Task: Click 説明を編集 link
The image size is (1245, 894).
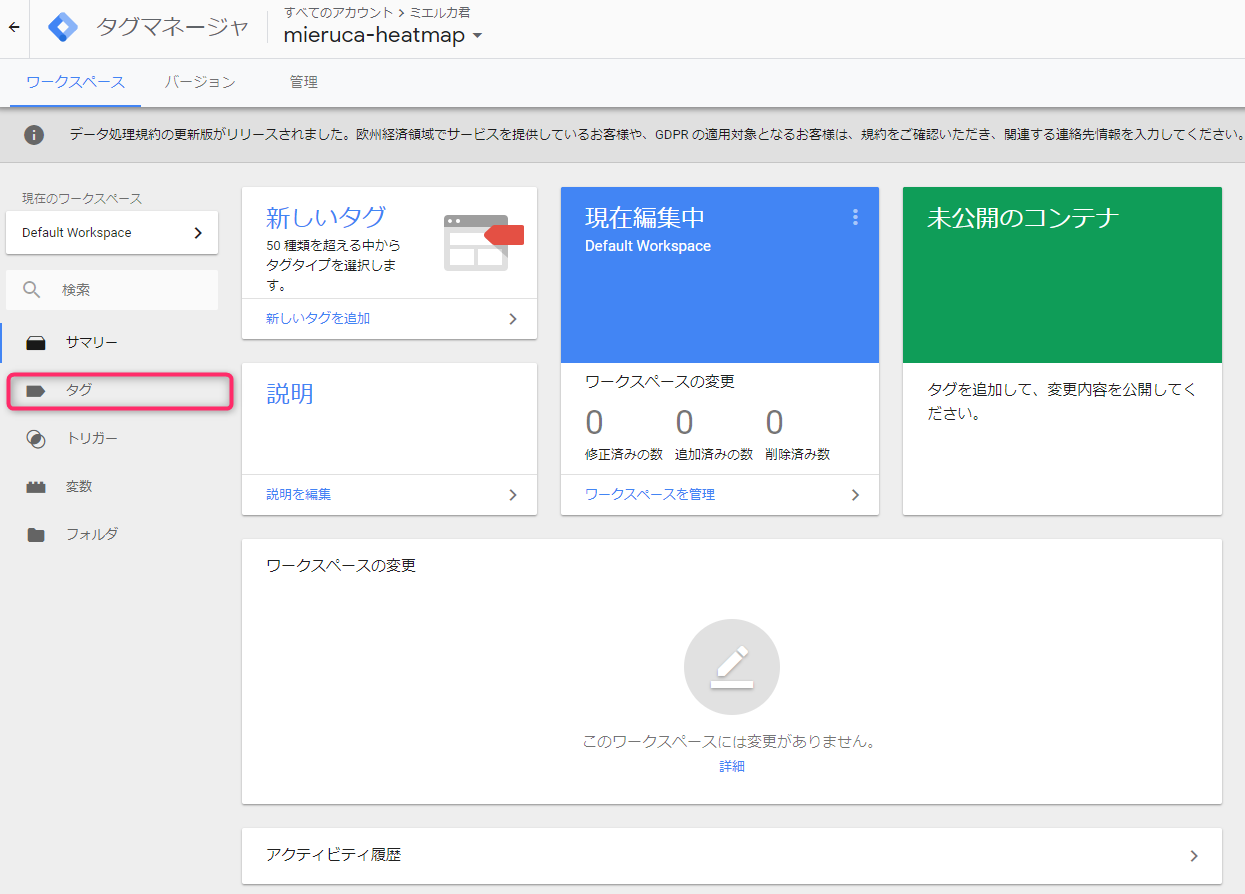Action: coord(298,495)
